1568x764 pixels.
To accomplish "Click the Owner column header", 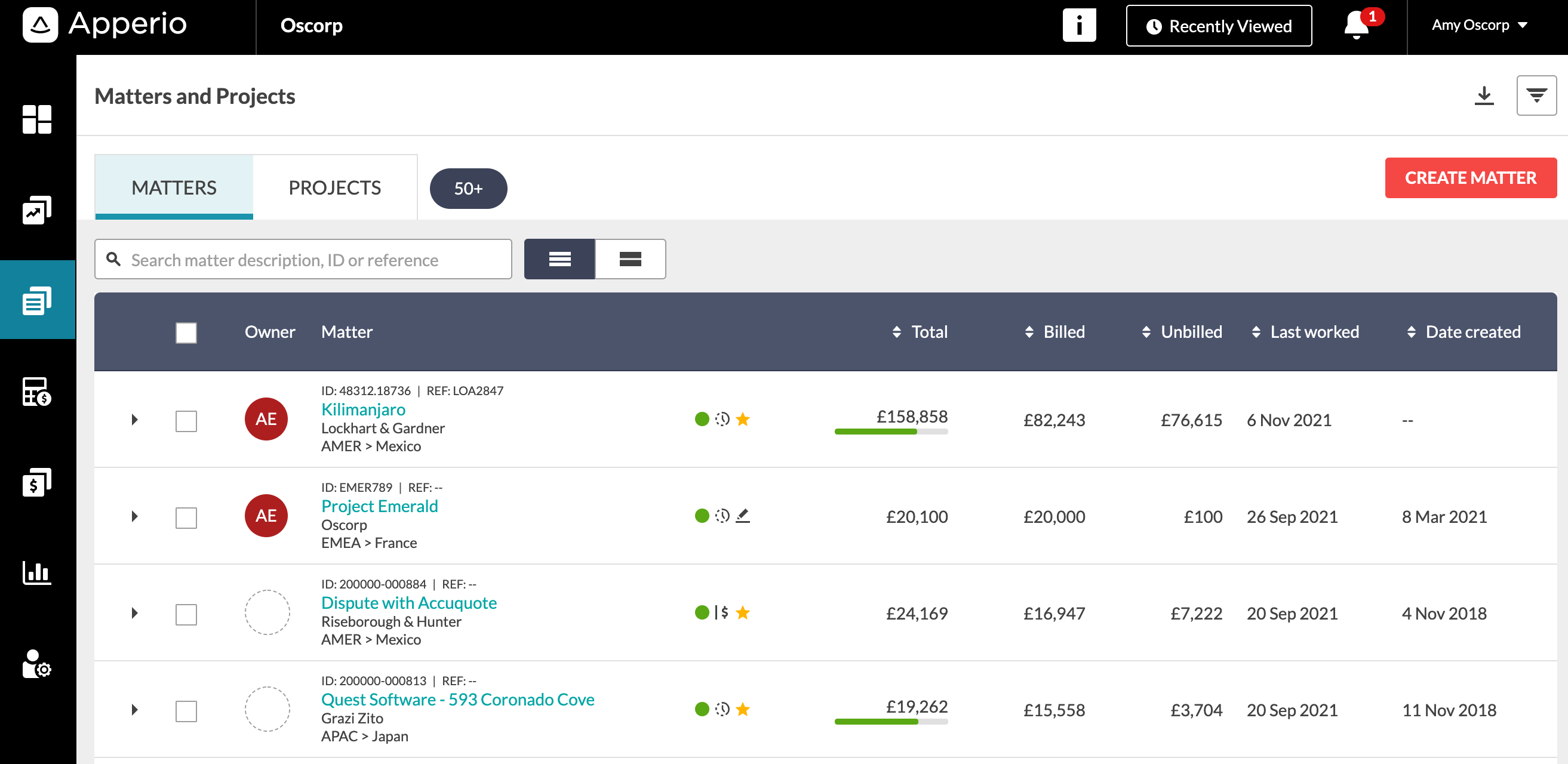I will click(270, 331).
